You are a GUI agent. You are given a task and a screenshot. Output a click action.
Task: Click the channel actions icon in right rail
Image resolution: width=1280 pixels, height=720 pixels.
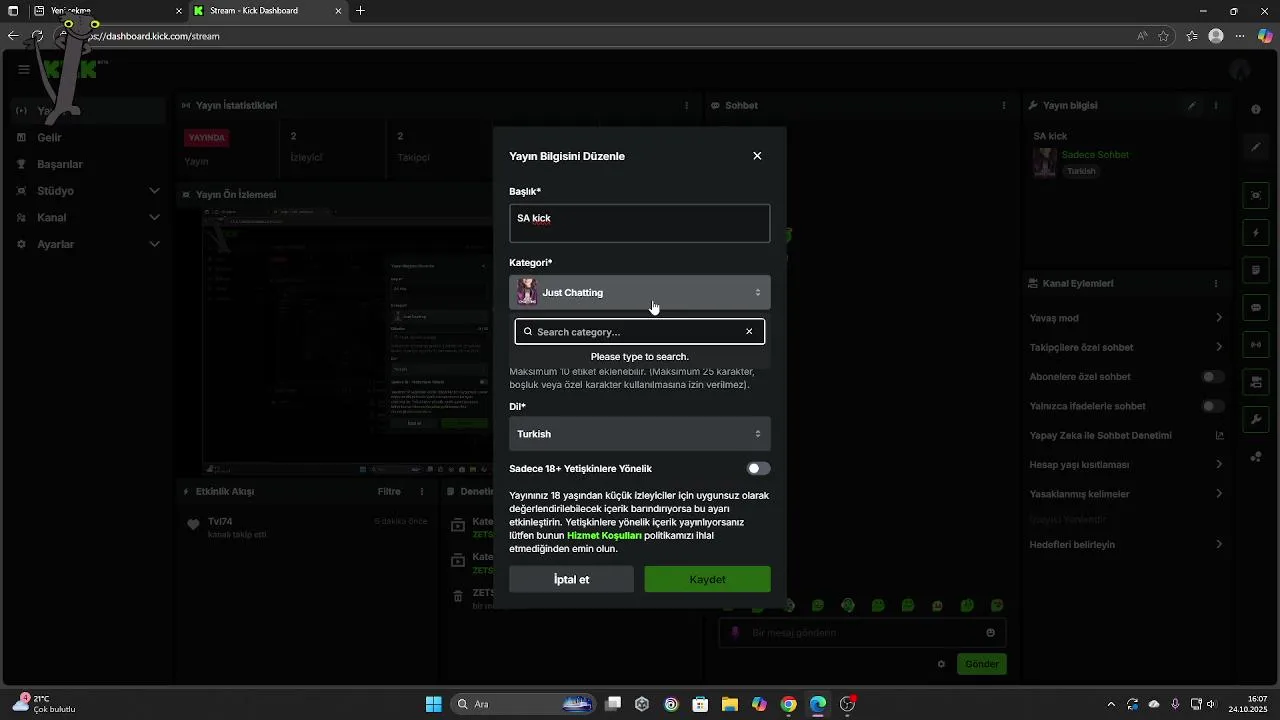click(1256, 382)
